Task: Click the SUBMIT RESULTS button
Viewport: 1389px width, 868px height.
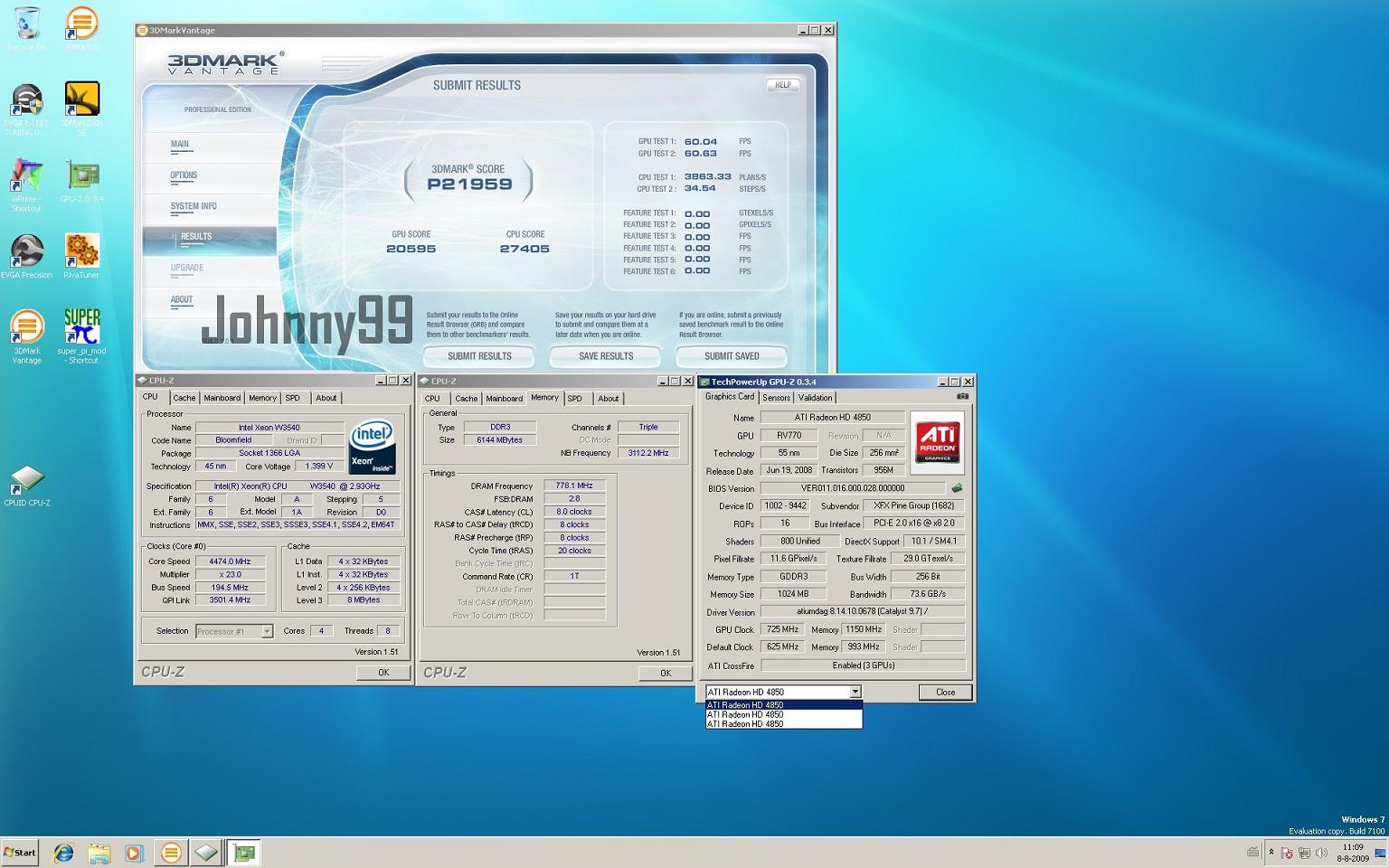Action: tap(479, 356)
